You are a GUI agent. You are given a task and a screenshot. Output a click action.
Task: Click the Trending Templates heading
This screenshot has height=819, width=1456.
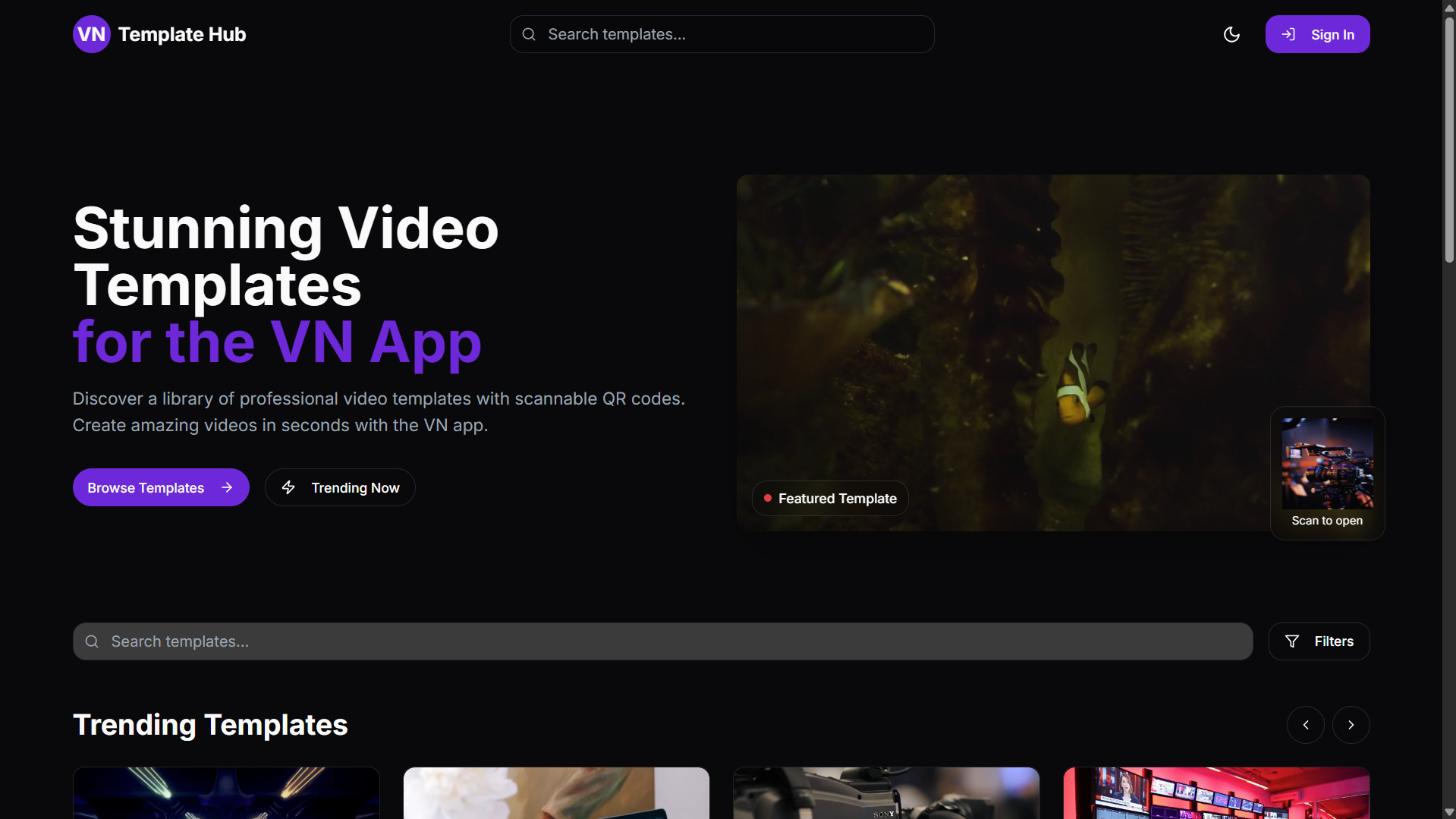210,725
